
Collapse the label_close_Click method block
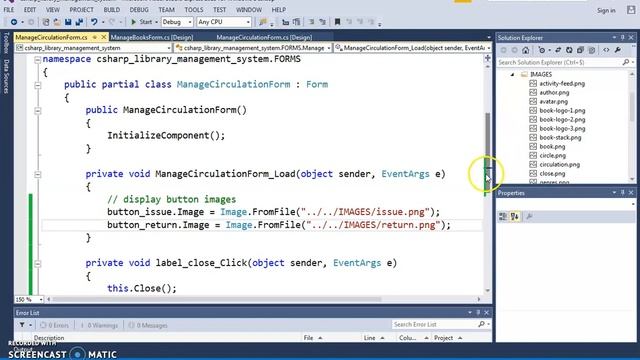coord(38,264)
